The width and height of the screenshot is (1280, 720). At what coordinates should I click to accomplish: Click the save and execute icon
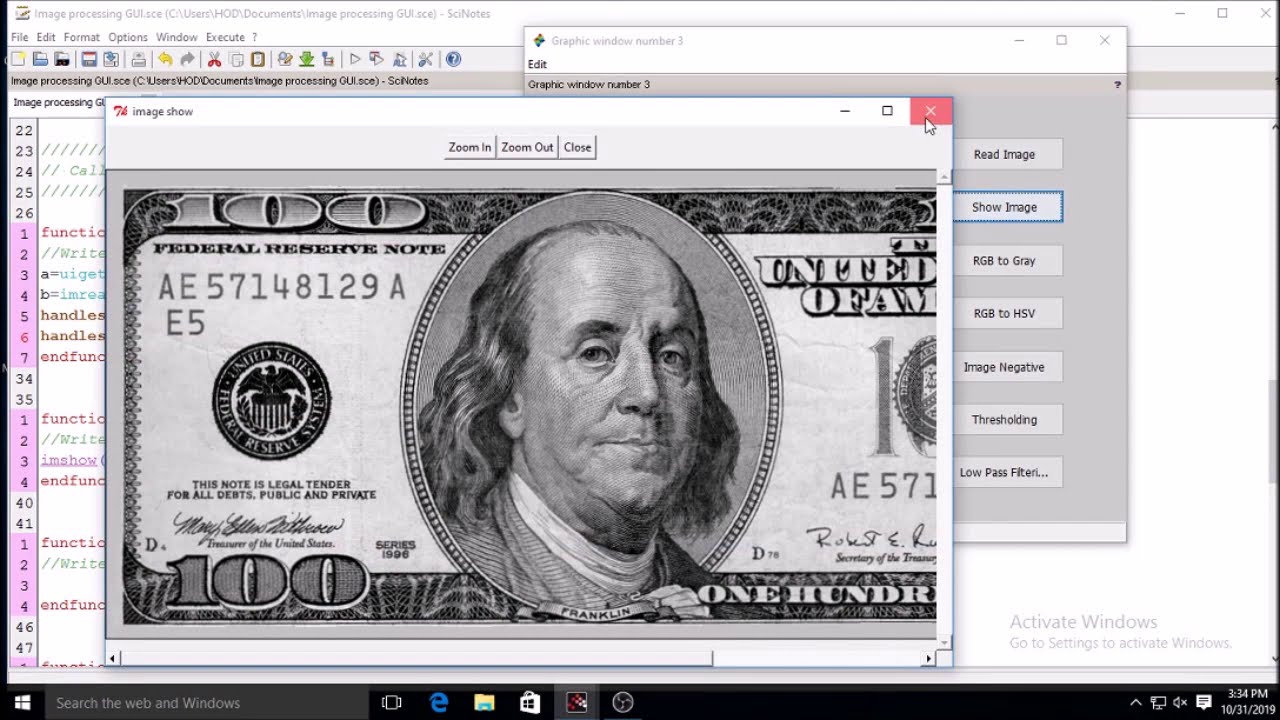pos(376,59)
